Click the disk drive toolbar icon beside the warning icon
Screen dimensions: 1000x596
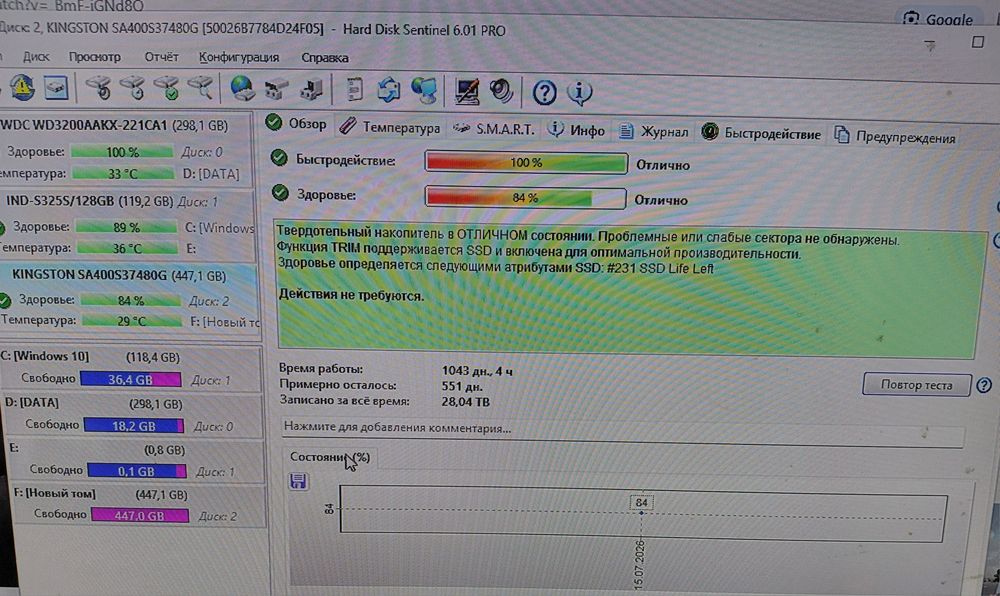[x=56, y=88]
